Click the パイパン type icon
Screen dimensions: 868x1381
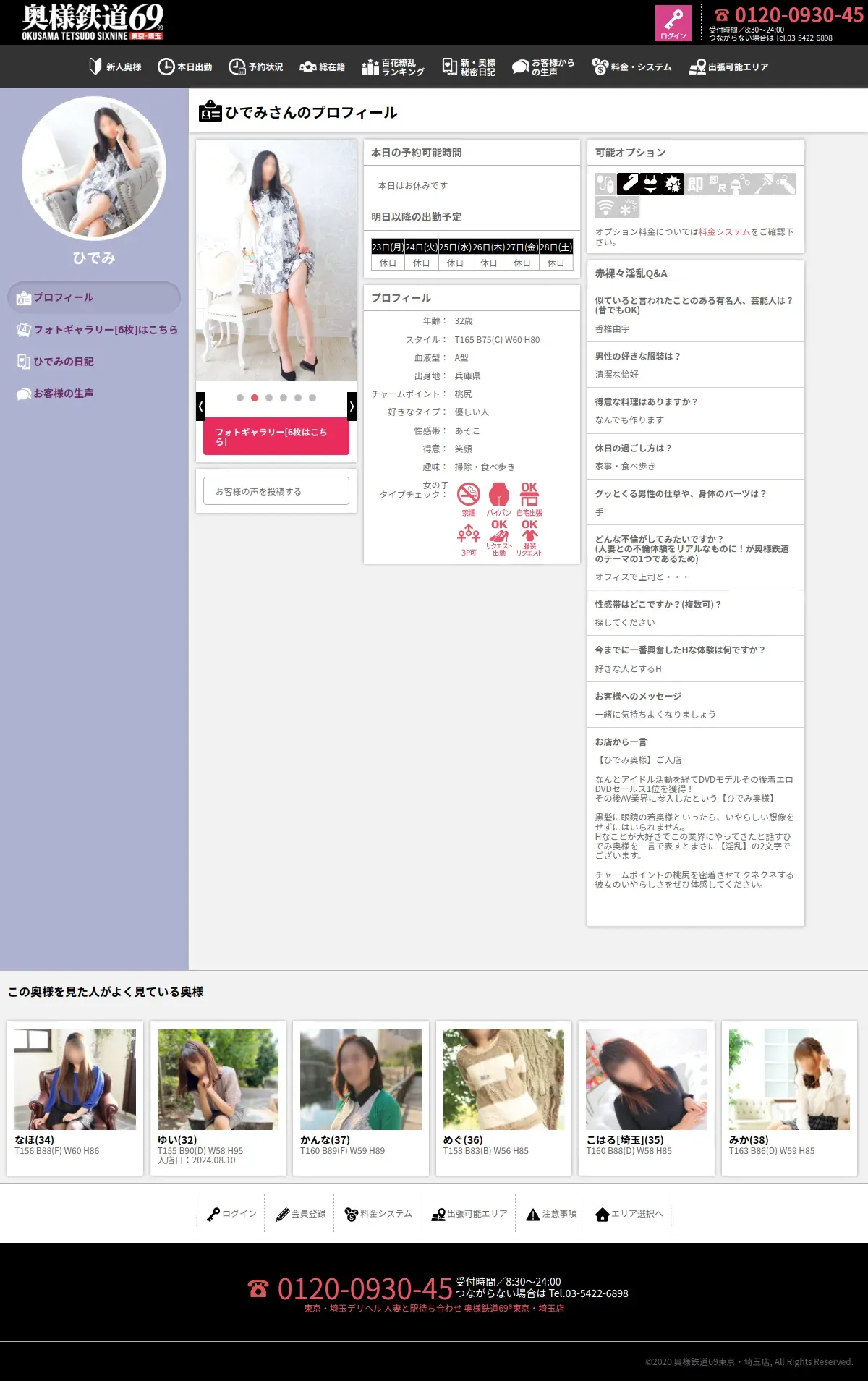499,499
